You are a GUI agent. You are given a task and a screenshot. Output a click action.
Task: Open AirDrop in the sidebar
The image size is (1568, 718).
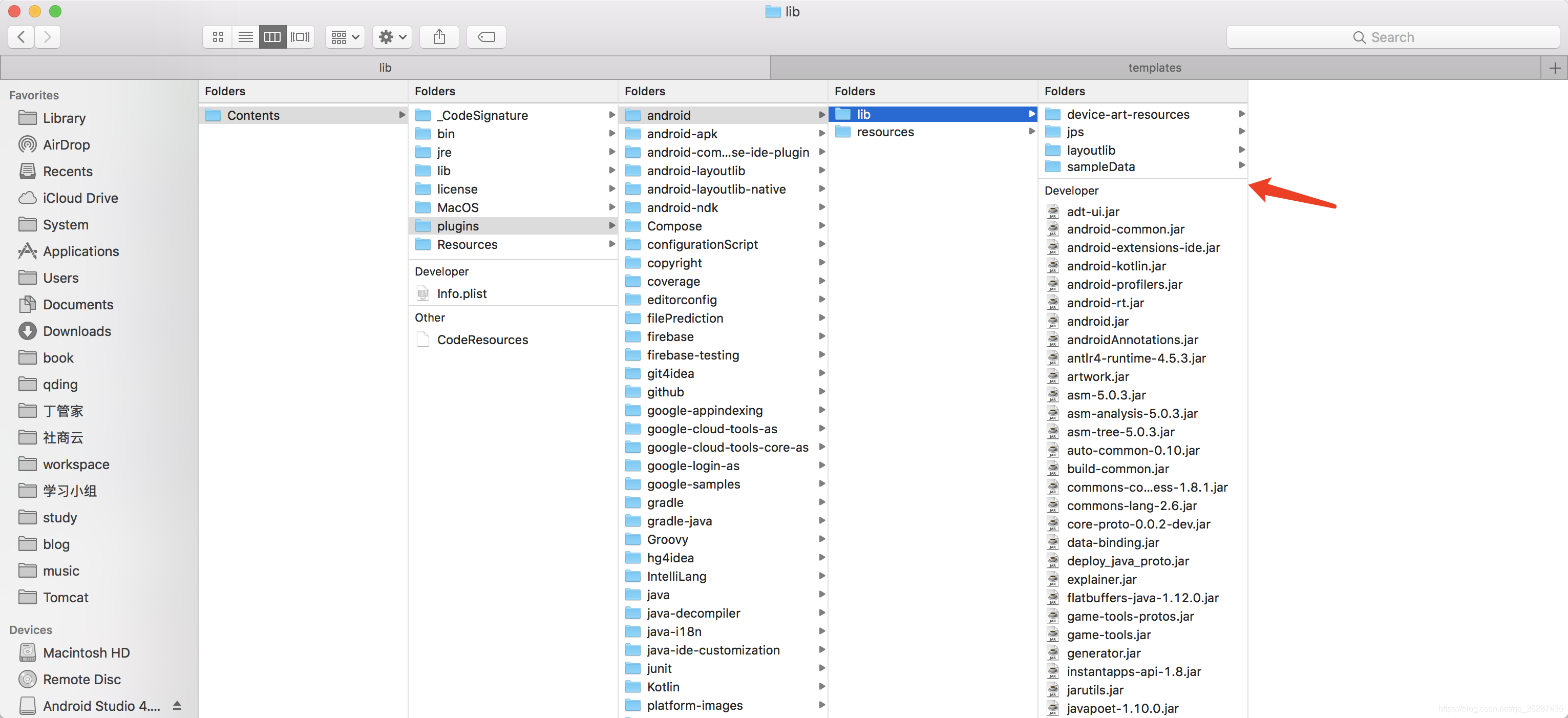(66, 145)
